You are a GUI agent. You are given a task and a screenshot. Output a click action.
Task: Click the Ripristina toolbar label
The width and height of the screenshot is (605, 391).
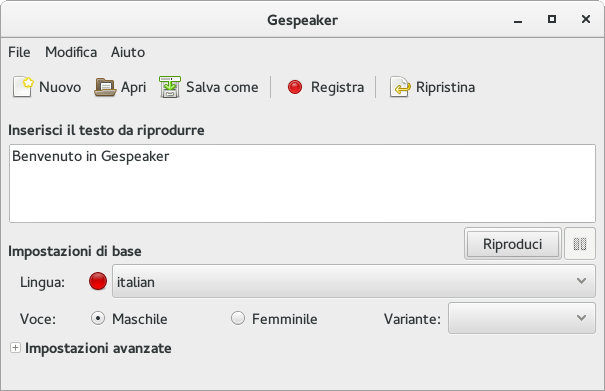pyautogui.click(x=445, y=87)
